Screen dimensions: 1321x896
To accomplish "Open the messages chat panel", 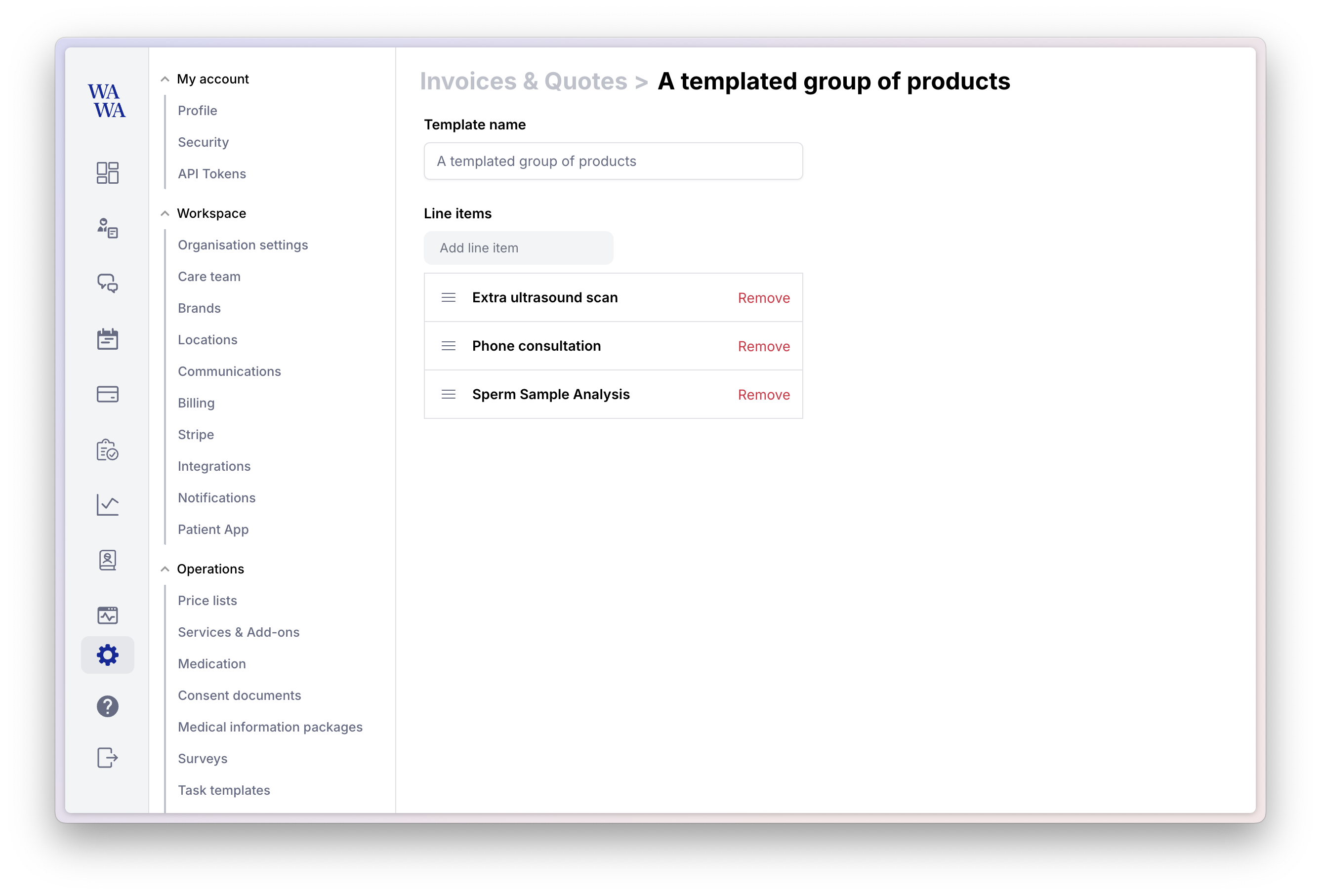I will 107,283.
